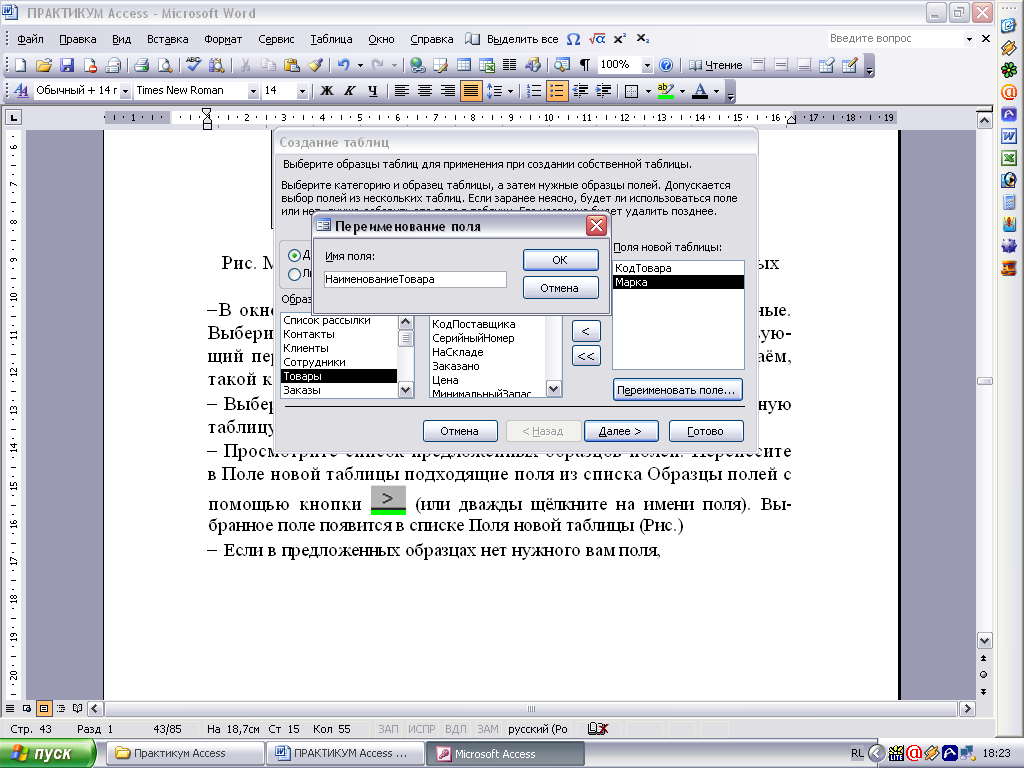The image size is (1024, 768).
Task: Align text to the left
Action: pos(402,90)
